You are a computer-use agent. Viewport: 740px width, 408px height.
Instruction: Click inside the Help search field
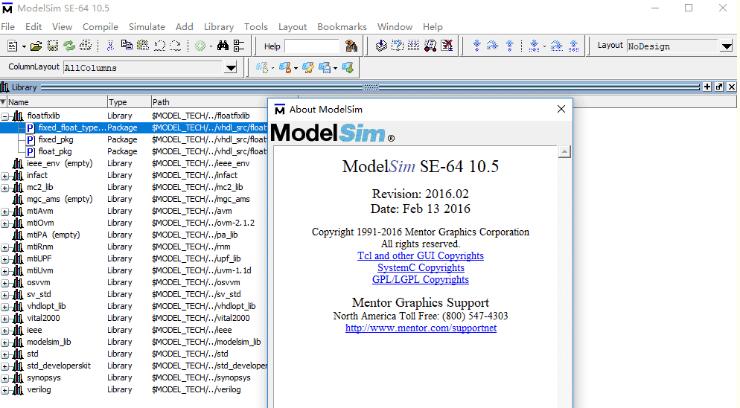point(312,46)
